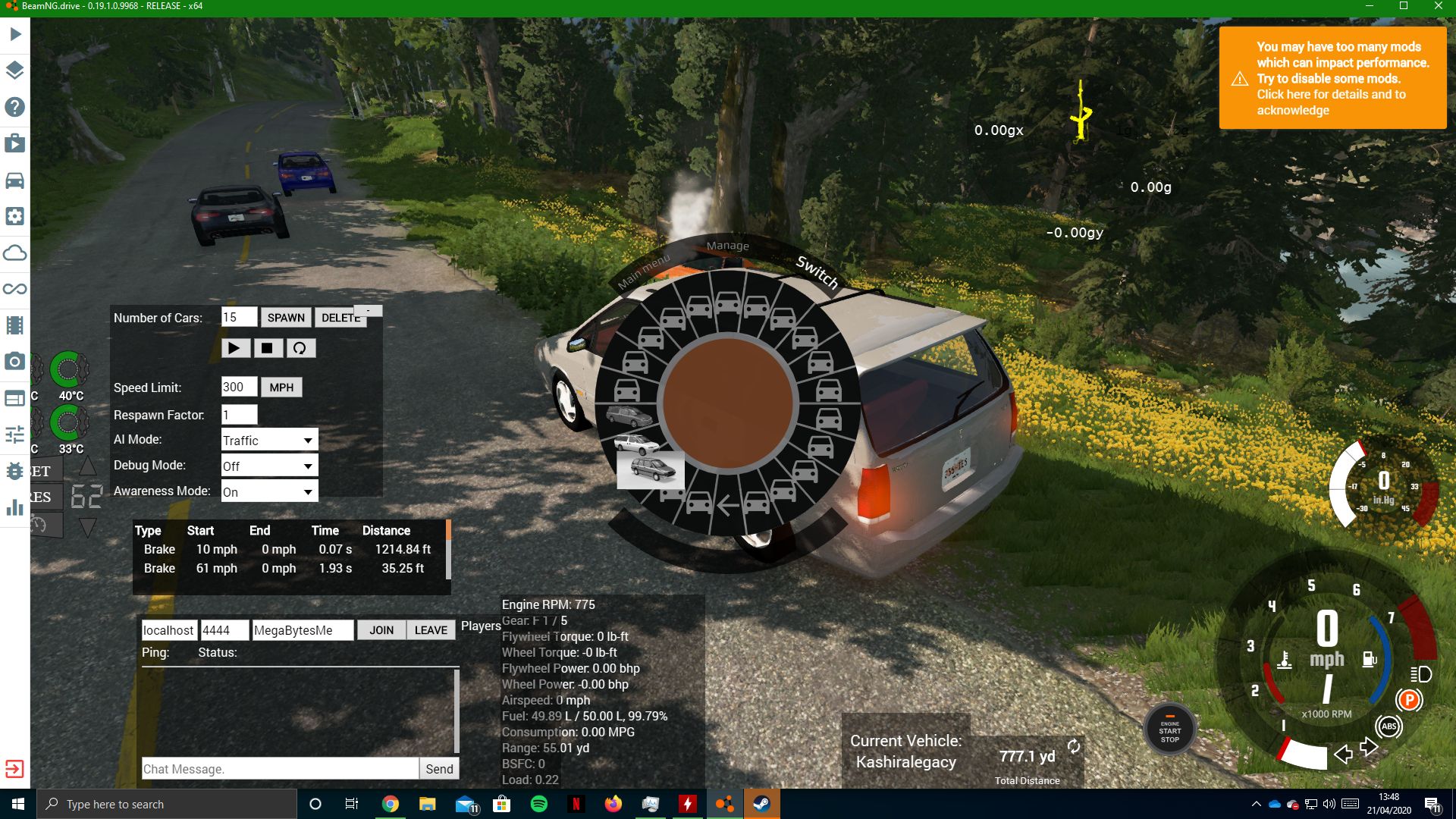1456x819 pixels.
Task: Toggle the speed unit to MPH
Action: (281, 387)
